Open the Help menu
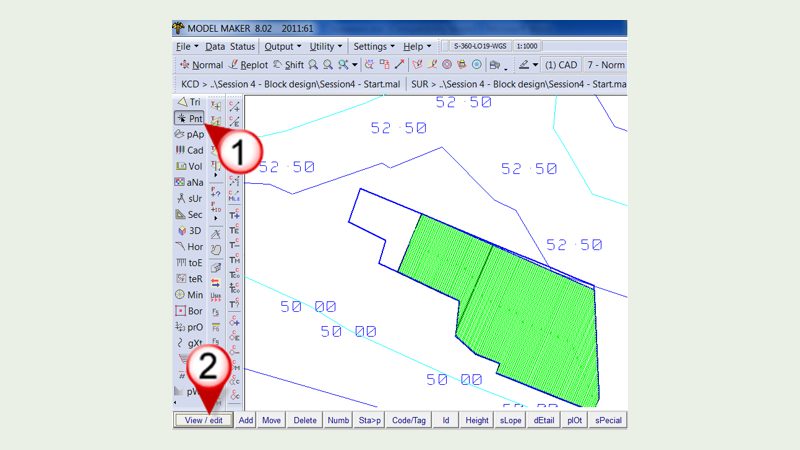This screenshot has width=800, height=450. click(417, 46)
